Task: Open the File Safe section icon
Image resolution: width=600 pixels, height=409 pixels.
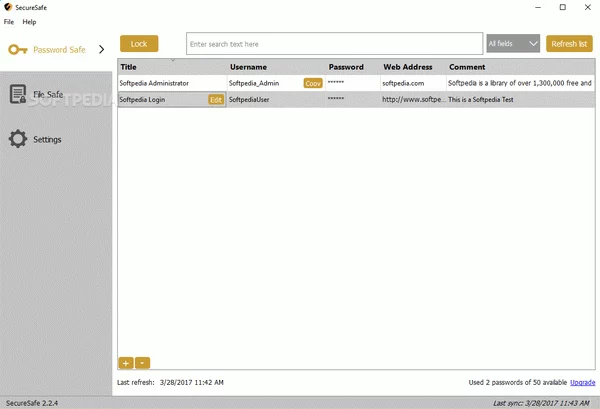Action: pyautogui.click(x=18, y=95)
